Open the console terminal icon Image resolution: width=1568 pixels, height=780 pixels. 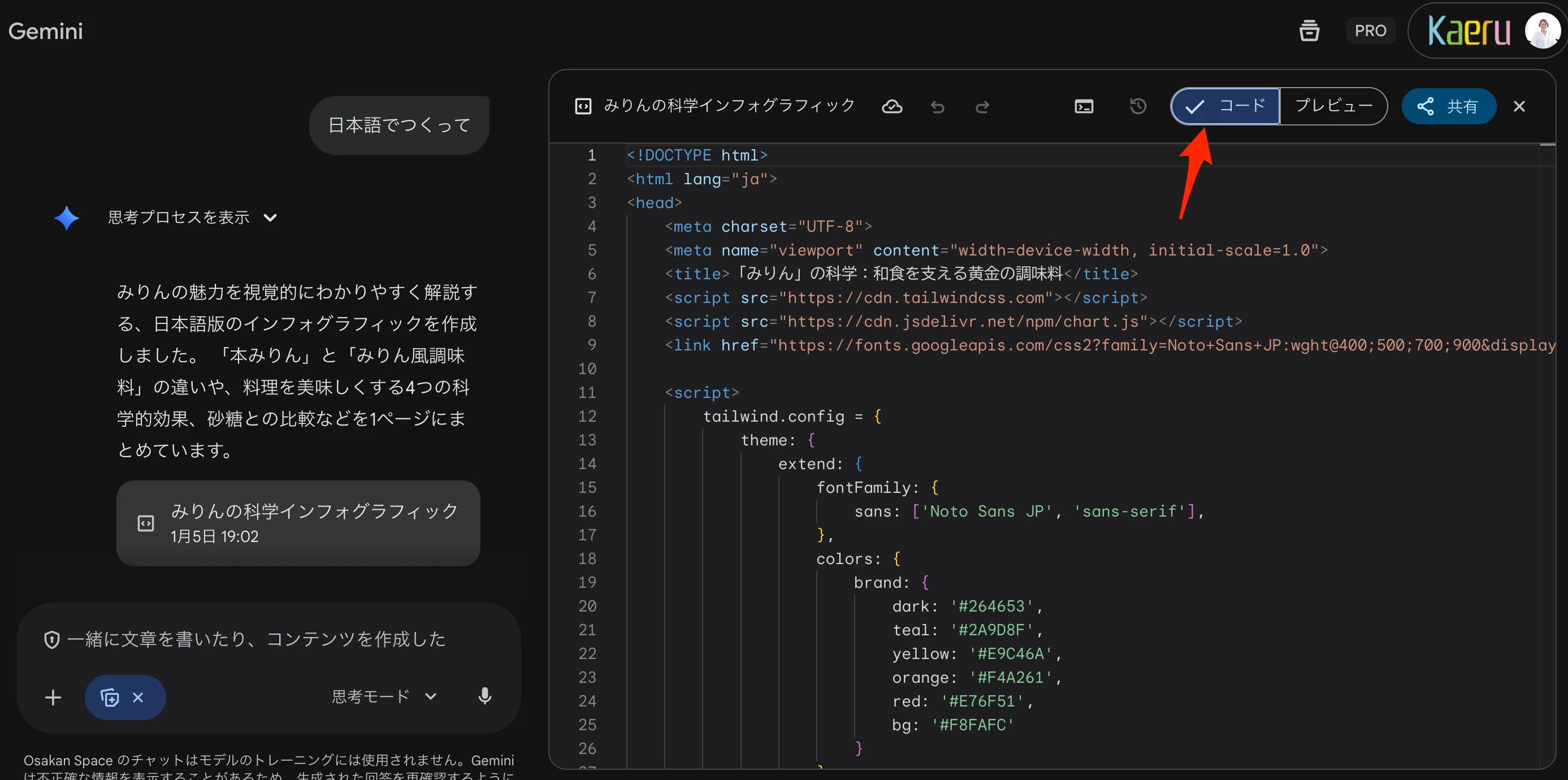pyautogui.click(x=1084, y=107)
